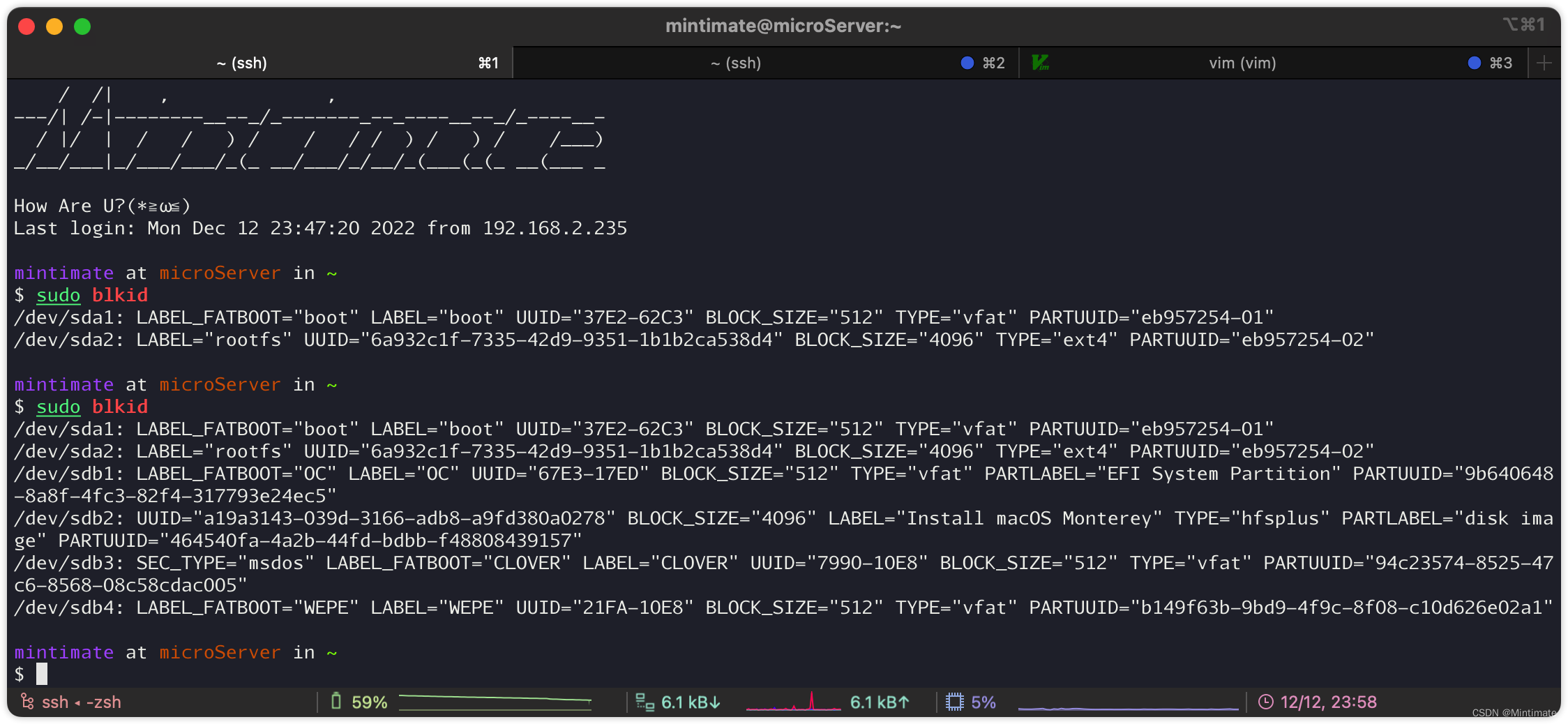Click the battery history graph
This screenshot has height=724, width=1568.
495,702
